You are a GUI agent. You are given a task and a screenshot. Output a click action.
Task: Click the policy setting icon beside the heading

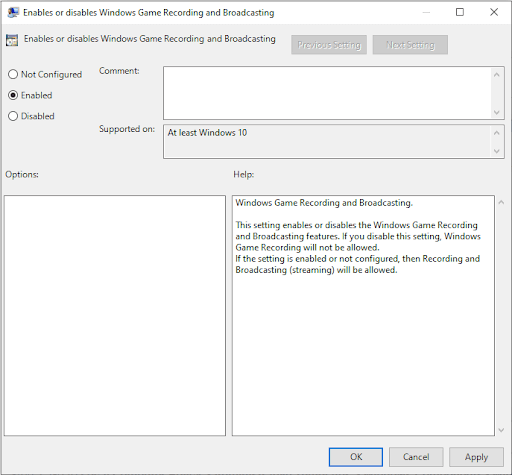pyautogui.click(x=12, y=40)
